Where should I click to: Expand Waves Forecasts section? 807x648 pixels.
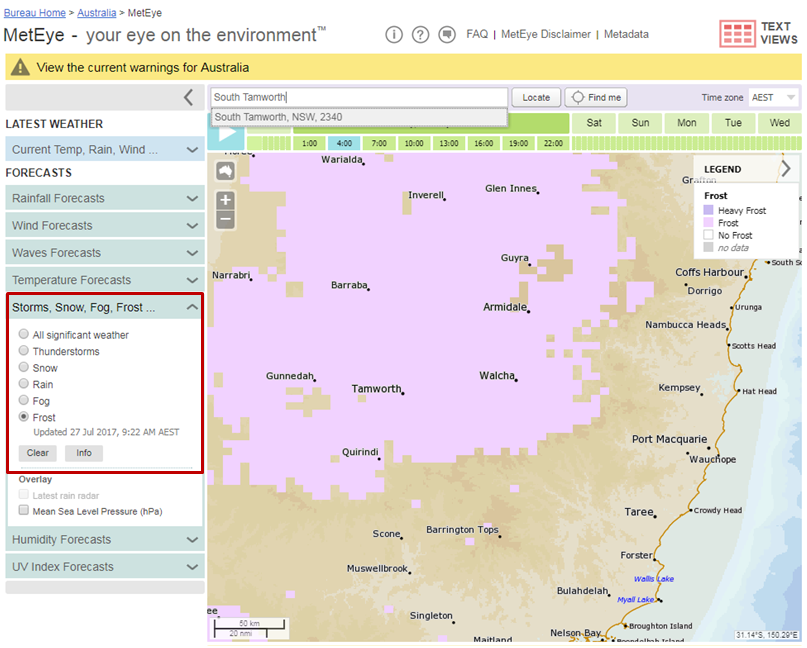(x=105, y=253)
